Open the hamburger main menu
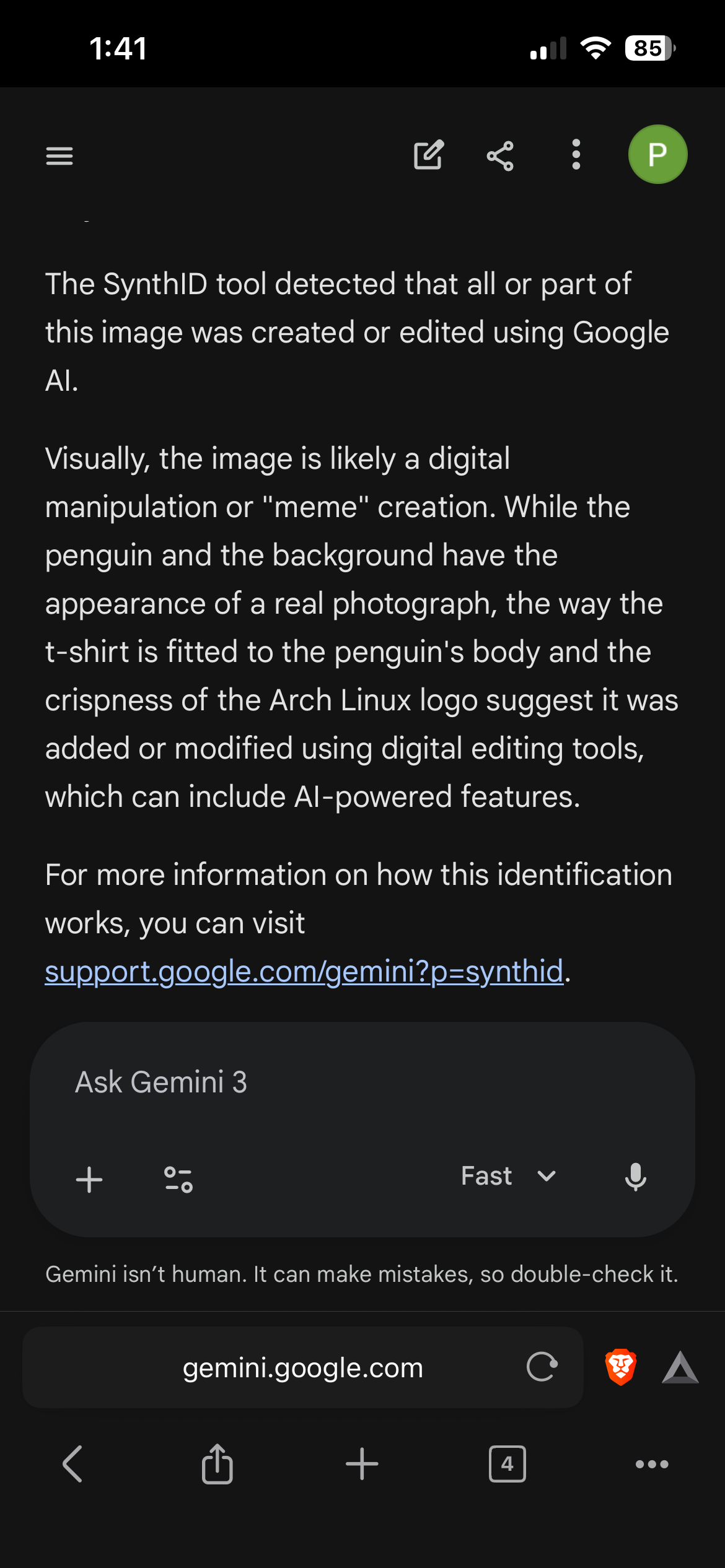Image resolution: width=725 pixels, height=1568 pixels. tap(59, 155)
